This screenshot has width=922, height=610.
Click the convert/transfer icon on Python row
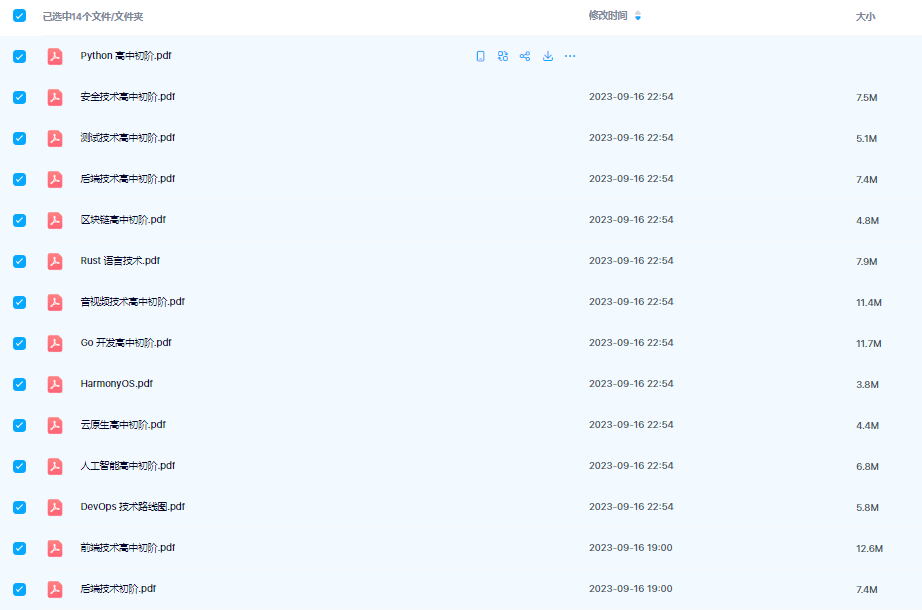pos(503,56)
